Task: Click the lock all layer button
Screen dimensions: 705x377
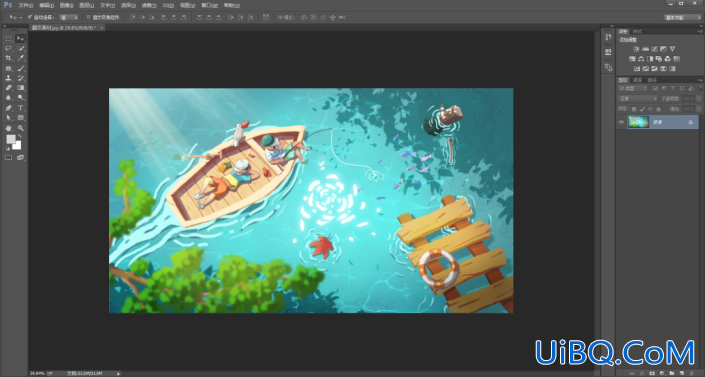Action: [x=659, y=109]
